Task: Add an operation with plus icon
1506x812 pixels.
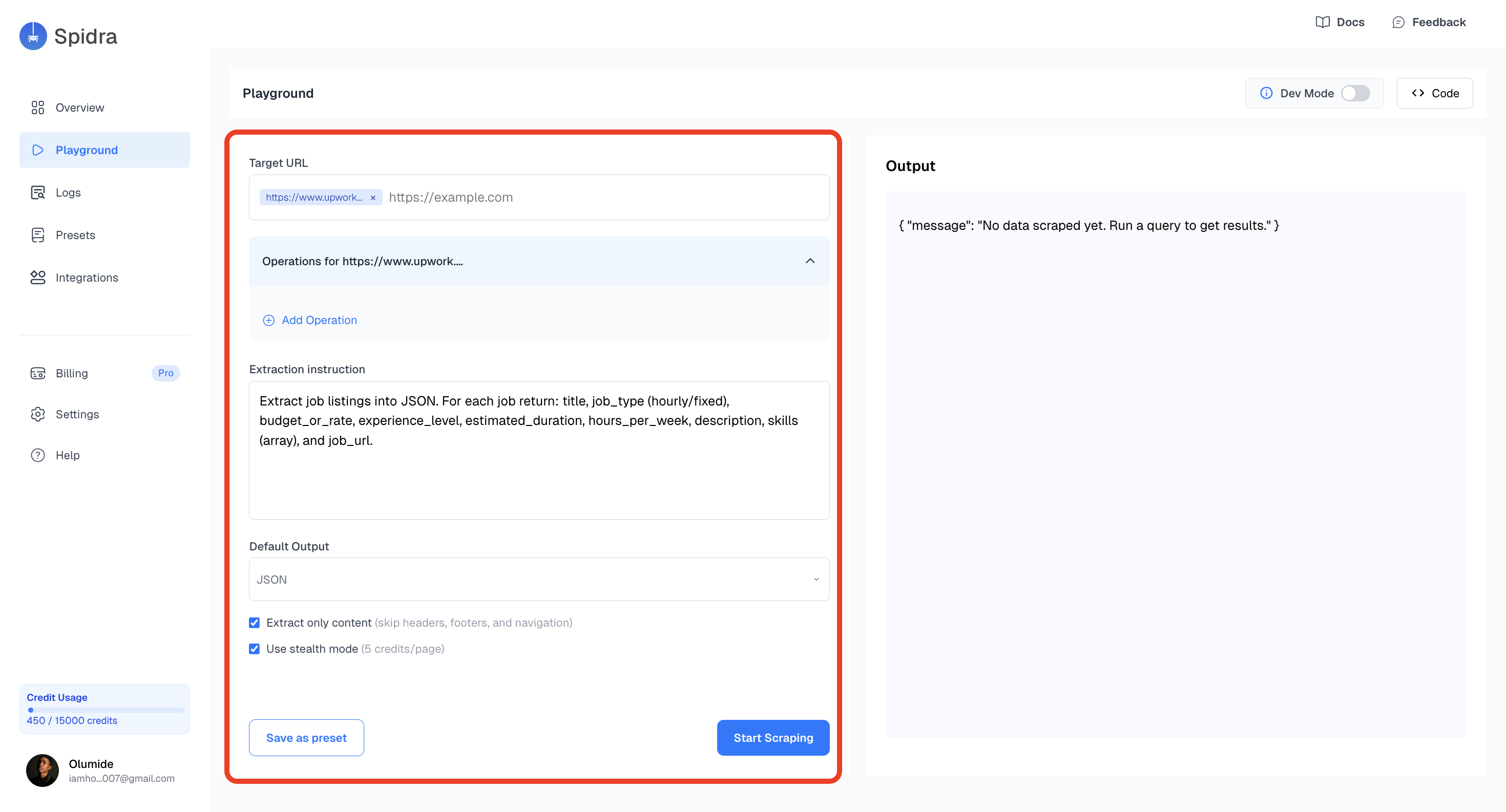Action: click(268, 320)
